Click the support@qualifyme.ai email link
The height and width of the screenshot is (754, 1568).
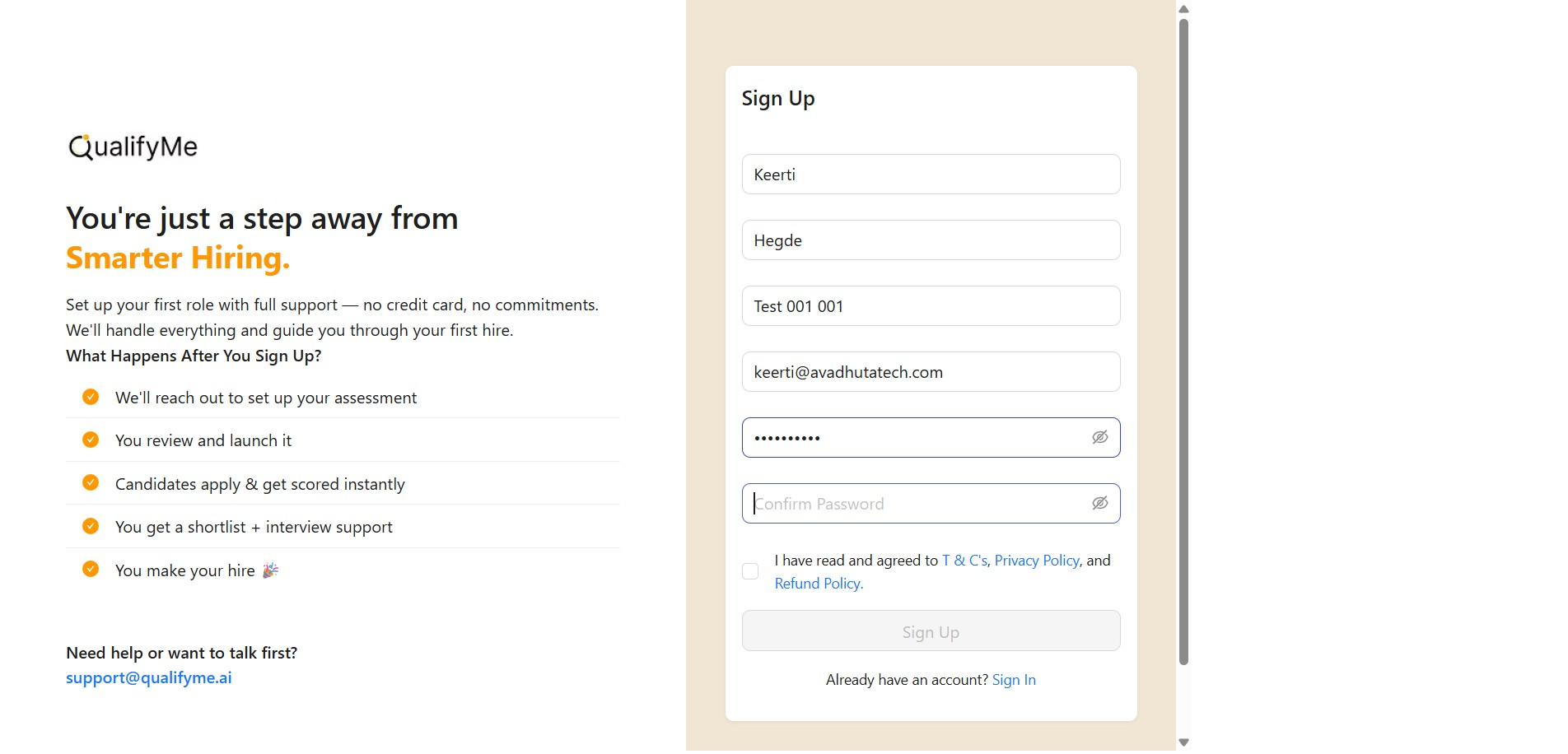[x=149, y=678]
